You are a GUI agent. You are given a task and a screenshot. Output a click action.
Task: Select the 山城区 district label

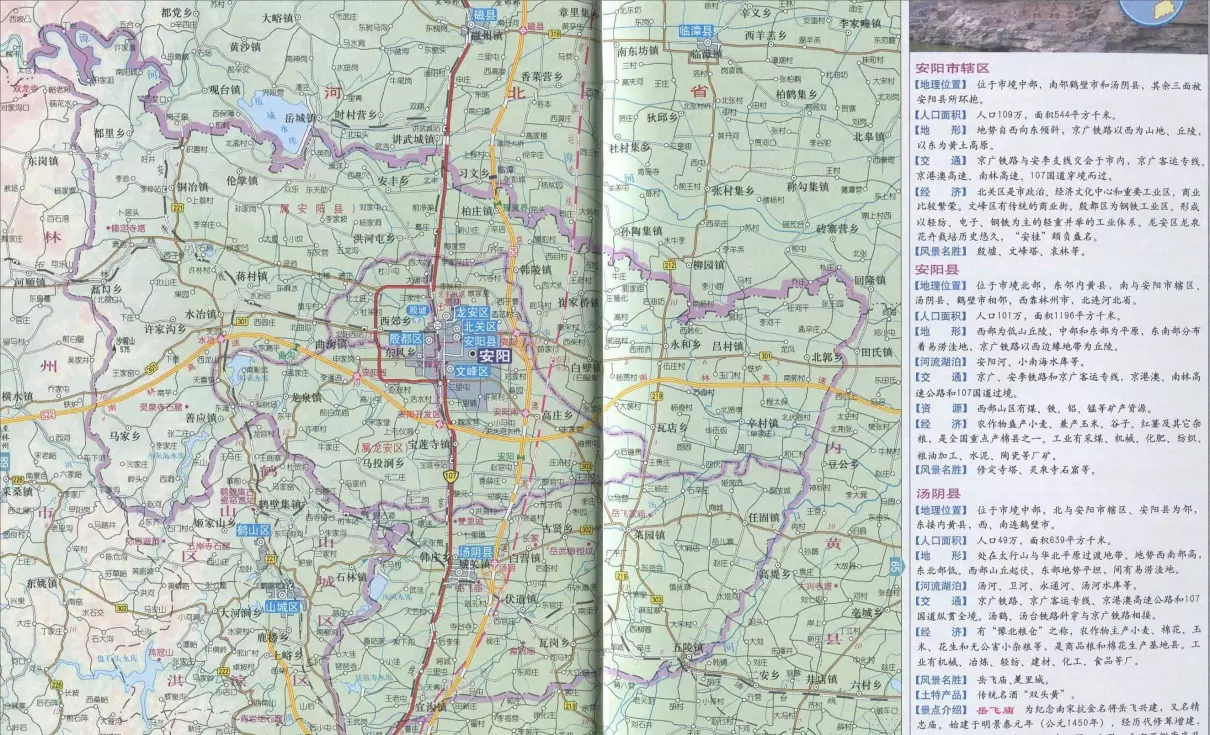(282, 606)
